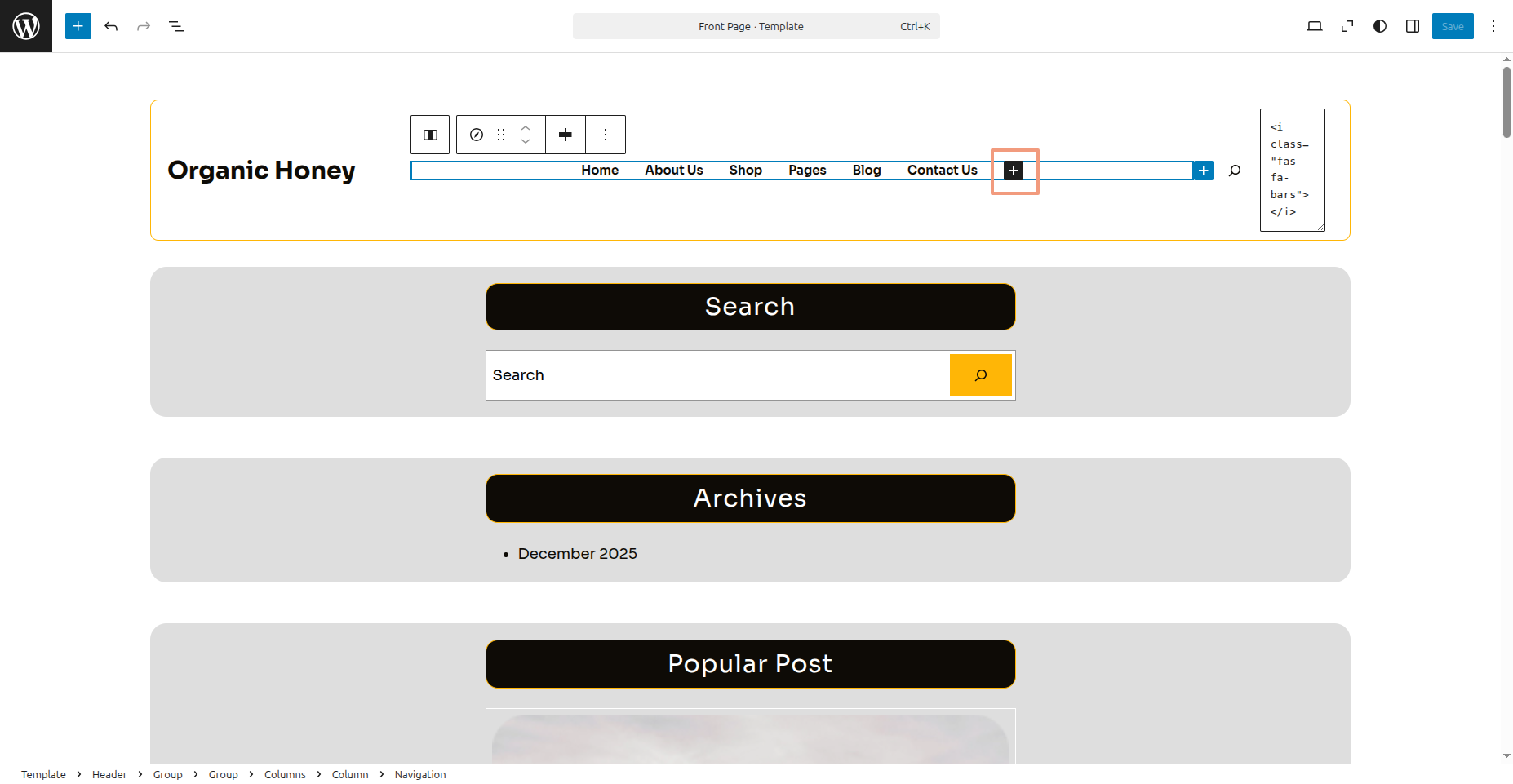
Task: Select the Shop navigation item
Action: 745,171
